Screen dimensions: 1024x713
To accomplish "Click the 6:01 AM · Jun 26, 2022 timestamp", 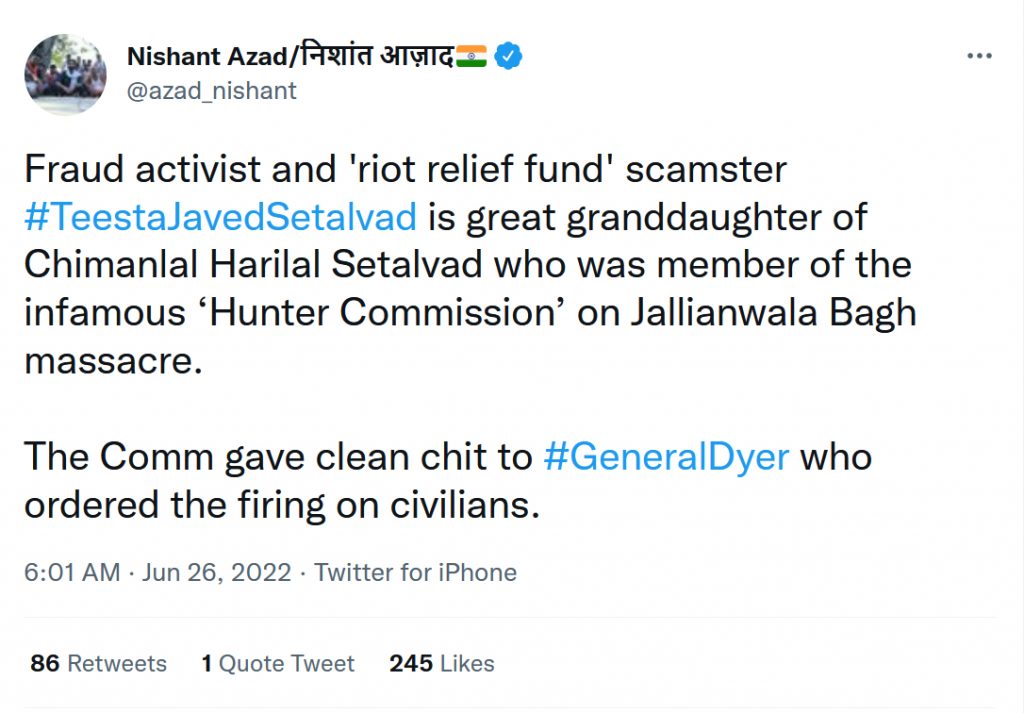I will 158,573.
